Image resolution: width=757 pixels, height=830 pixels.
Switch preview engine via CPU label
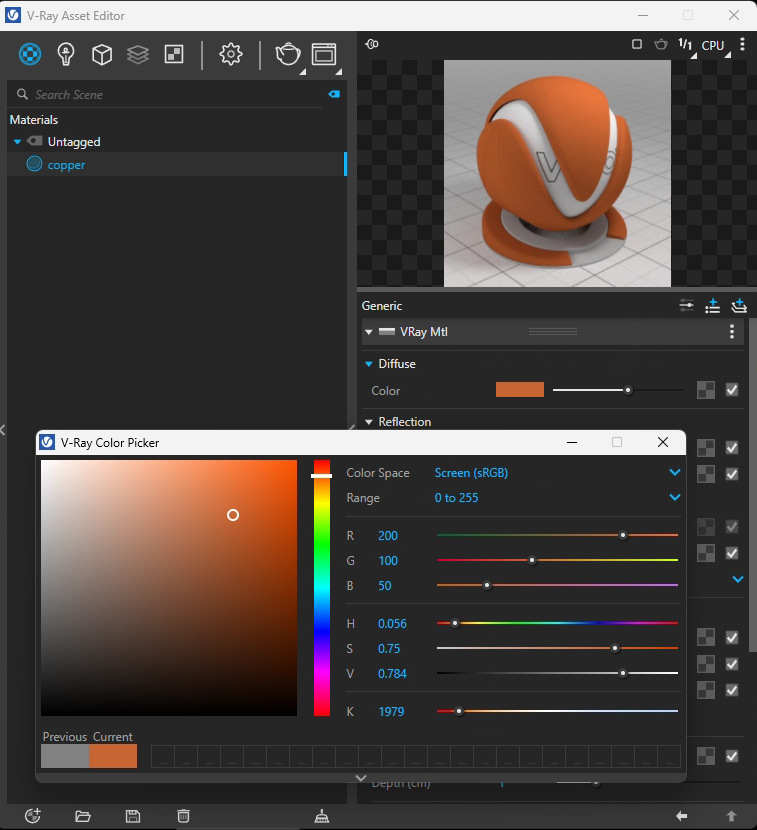click(x=713, y=46)
